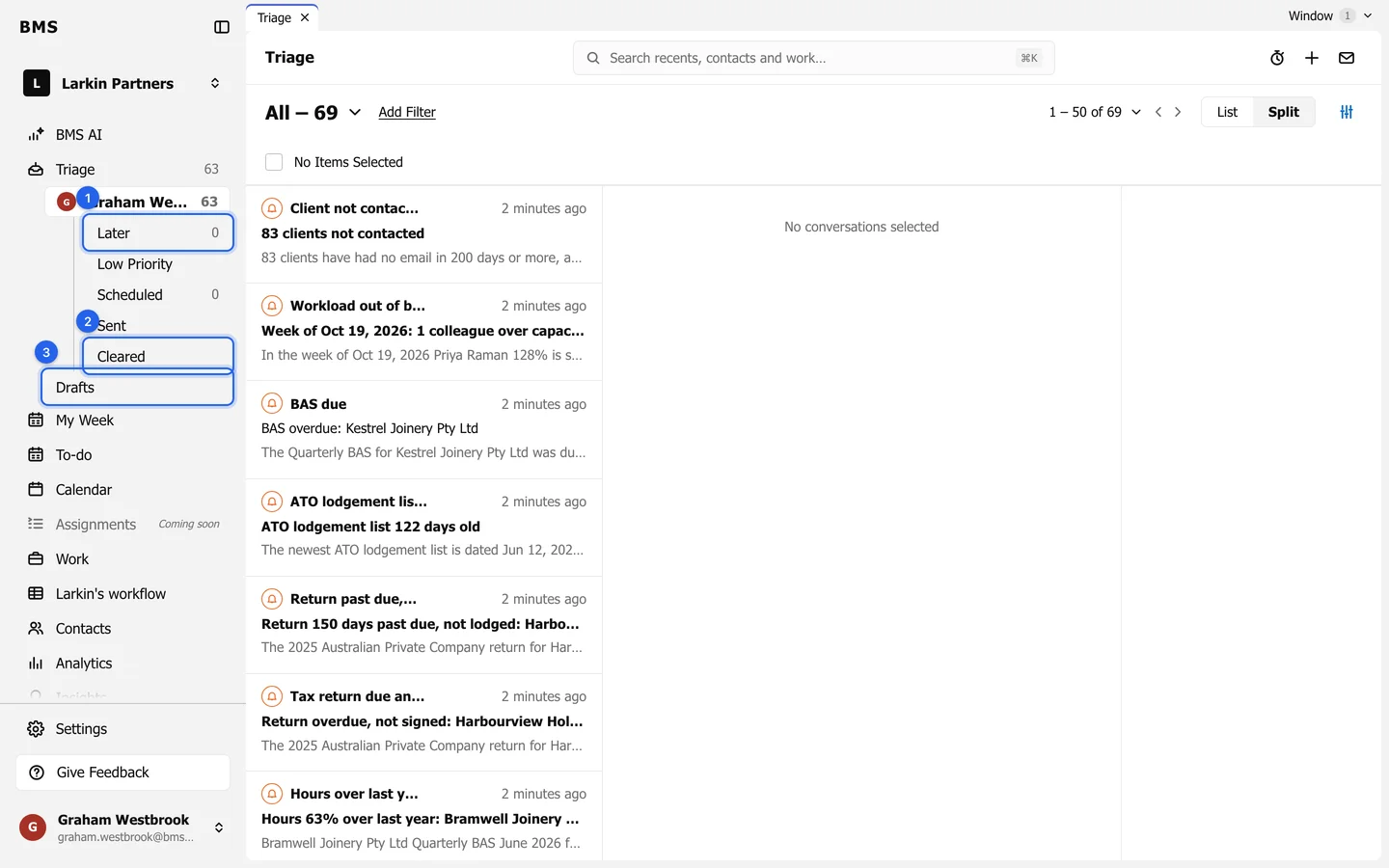Go to previous page arrow
This screenshot has width=1389, height=868.
[1158, 112]
